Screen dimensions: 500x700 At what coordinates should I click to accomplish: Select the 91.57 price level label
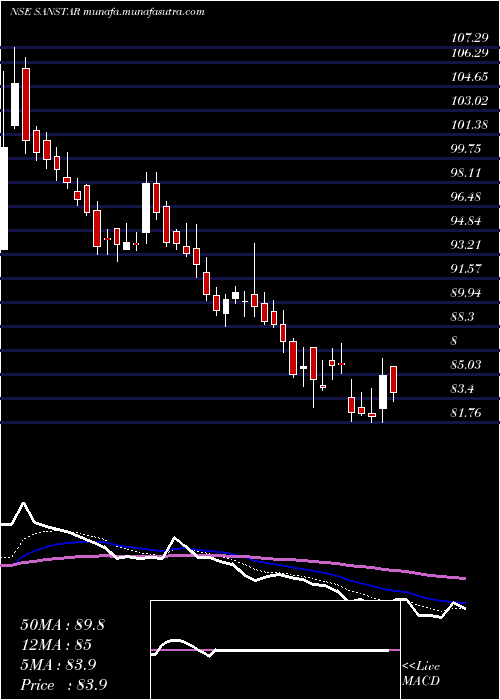pyautogui.click(x=466, y=269)
